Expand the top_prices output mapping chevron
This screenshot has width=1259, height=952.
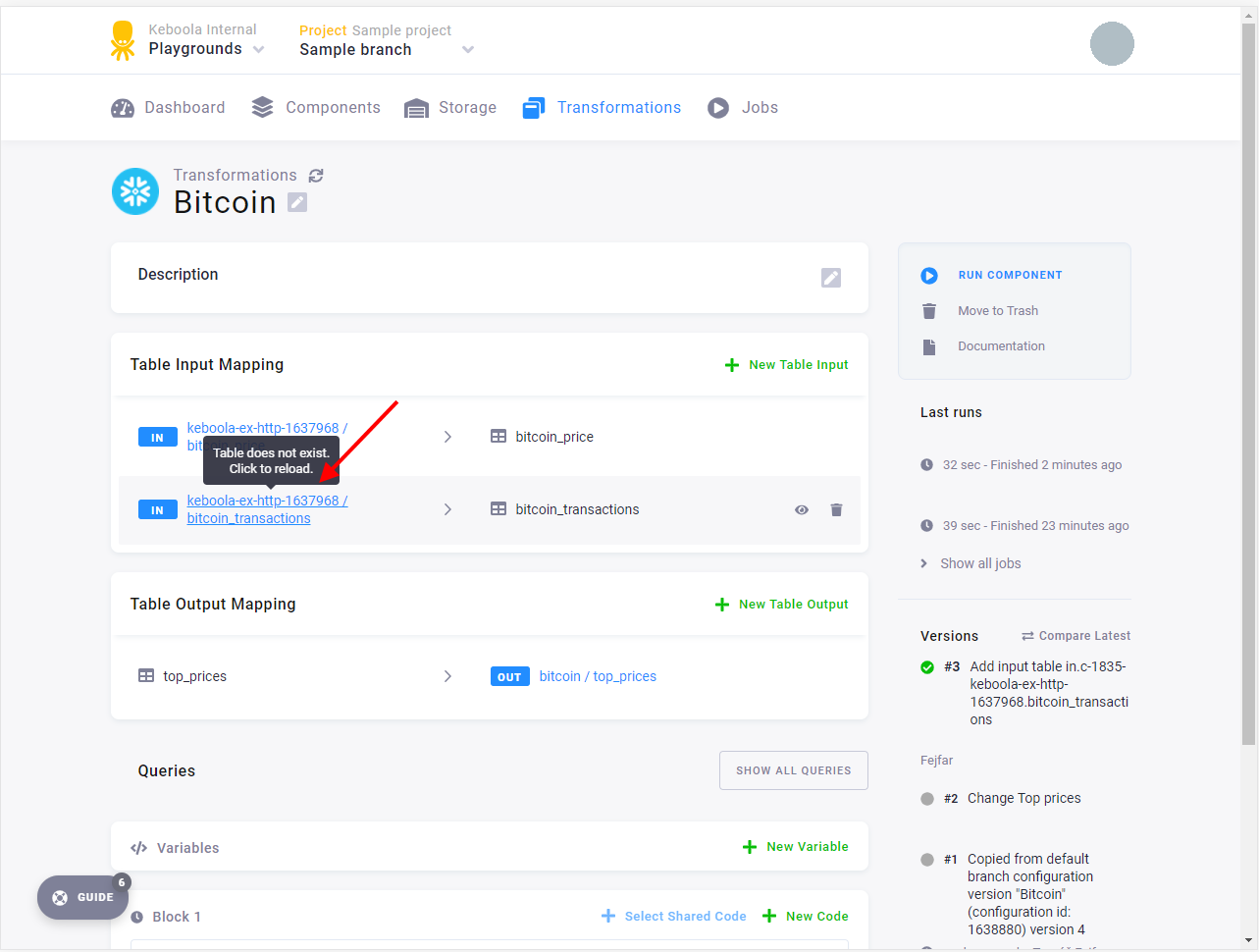click(447, 676)
